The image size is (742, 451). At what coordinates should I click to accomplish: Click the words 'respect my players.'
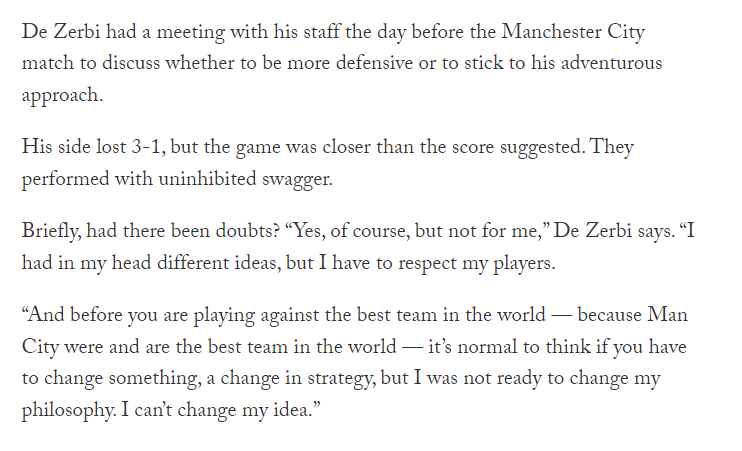point(477,264)
